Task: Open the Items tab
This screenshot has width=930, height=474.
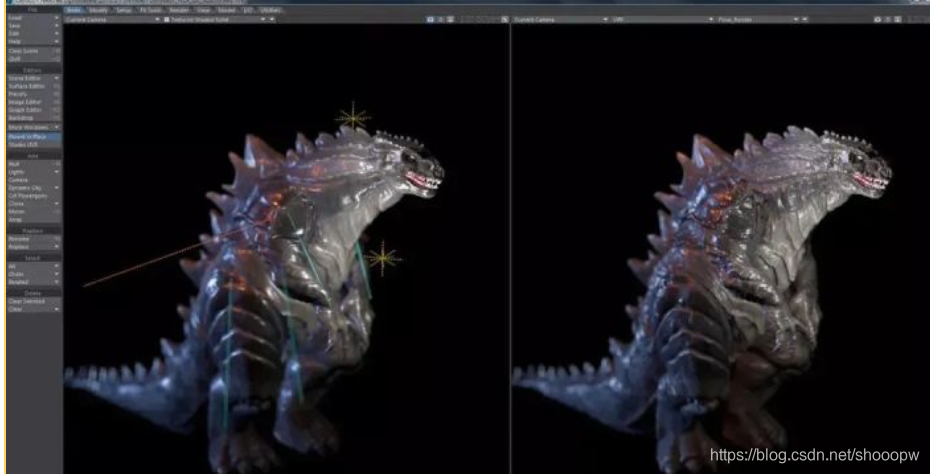Action: pyautogui.click(x=74, y=11)
